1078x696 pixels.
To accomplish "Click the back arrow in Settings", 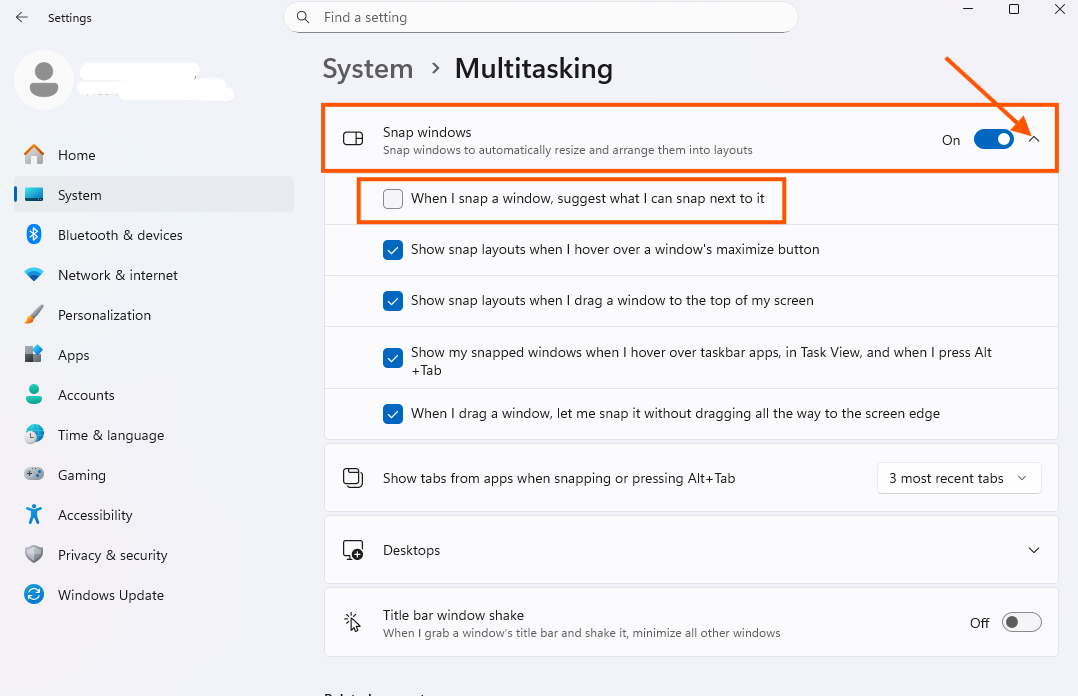I will 22,18.
